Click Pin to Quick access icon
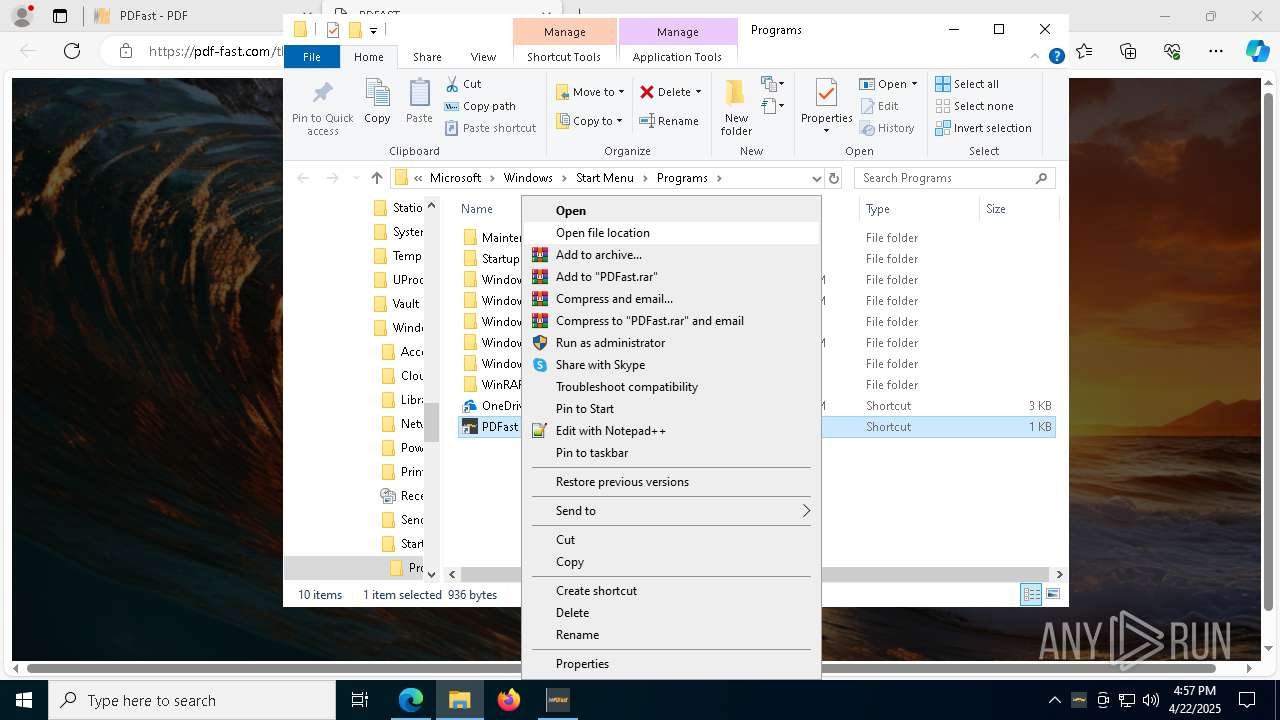1280x720 pixels. click(x=322, y=108)
